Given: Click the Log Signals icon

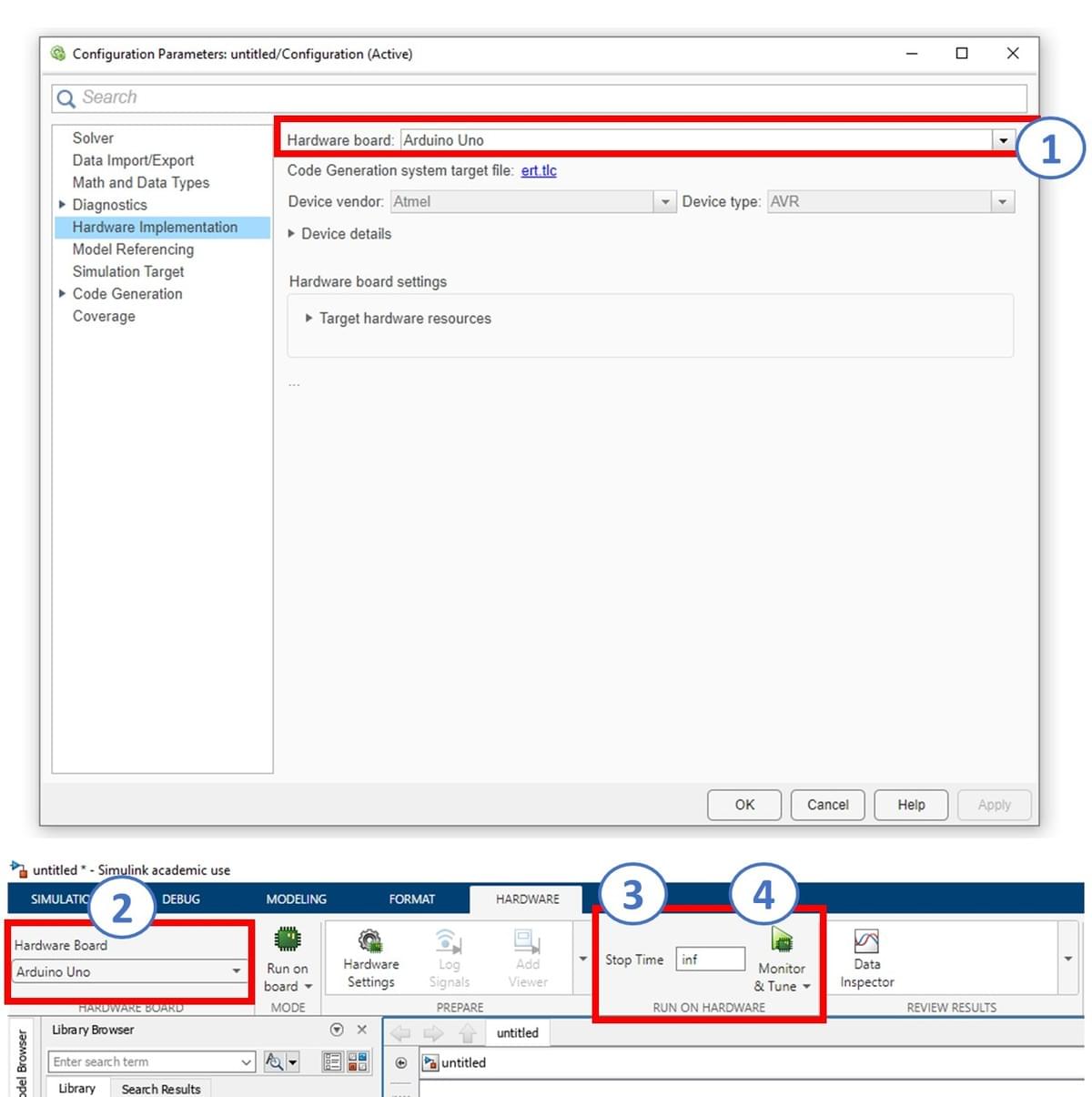Looking at the screenshot, I should coord(449,940).
